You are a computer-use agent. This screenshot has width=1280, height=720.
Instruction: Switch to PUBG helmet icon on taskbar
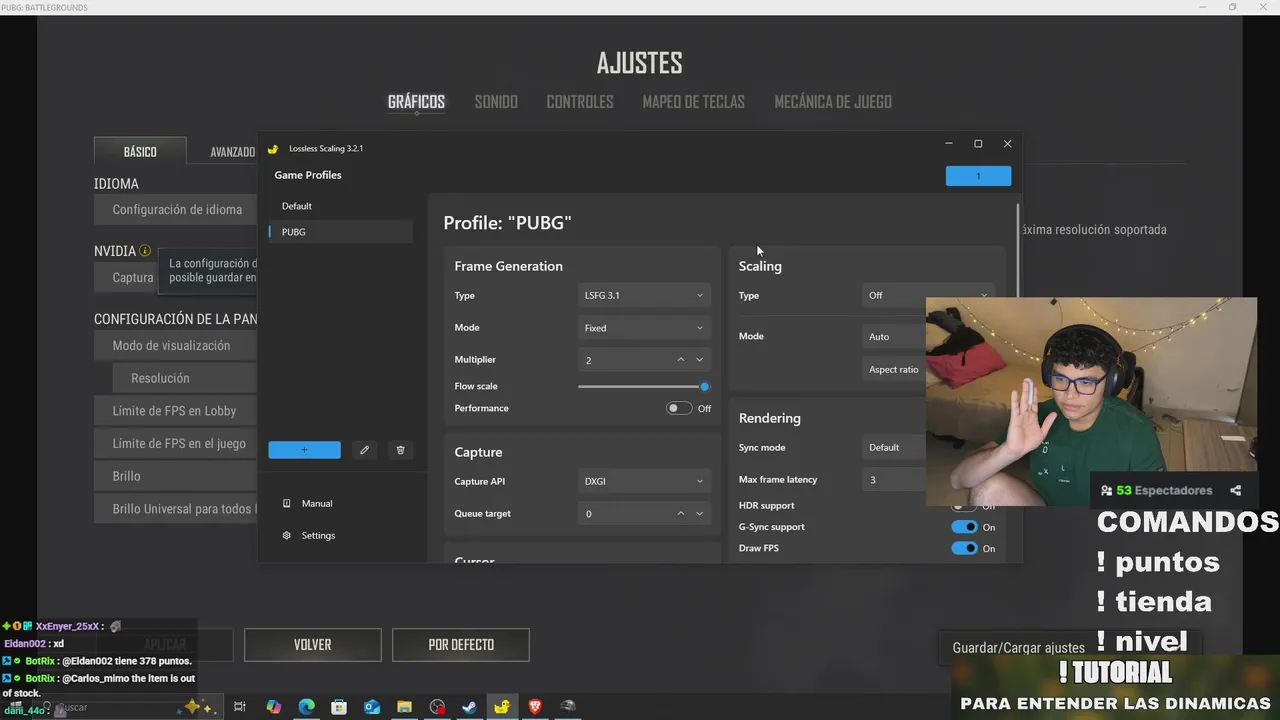568,706
